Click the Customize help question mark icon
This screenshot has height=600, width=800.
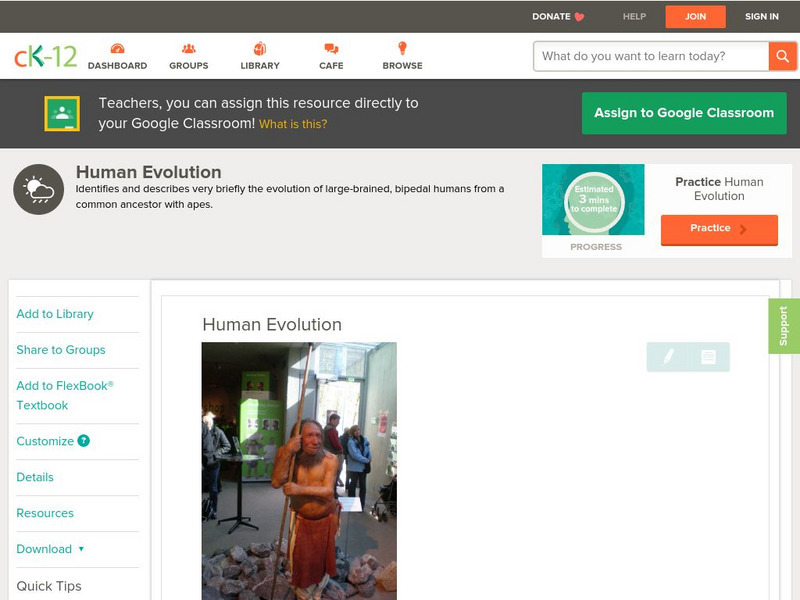pos(84,441)
